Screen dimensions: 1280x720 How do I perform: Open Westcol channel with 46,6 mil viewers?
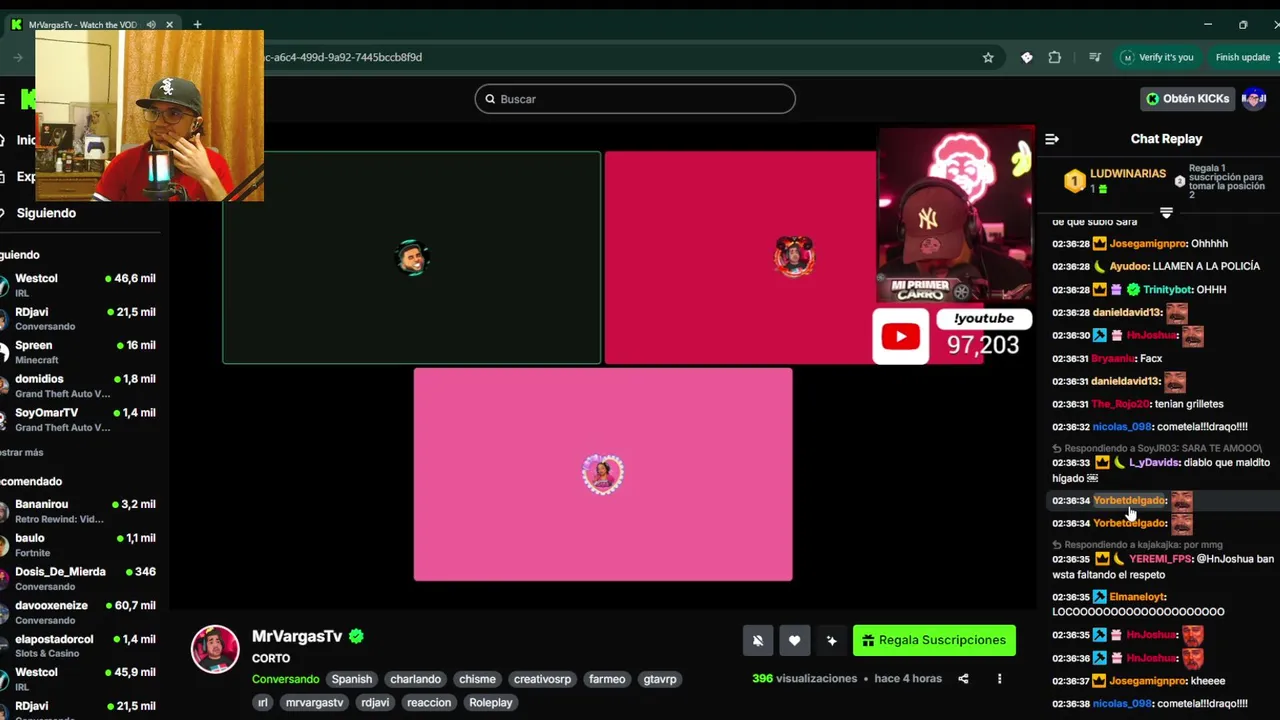(80, 285)
